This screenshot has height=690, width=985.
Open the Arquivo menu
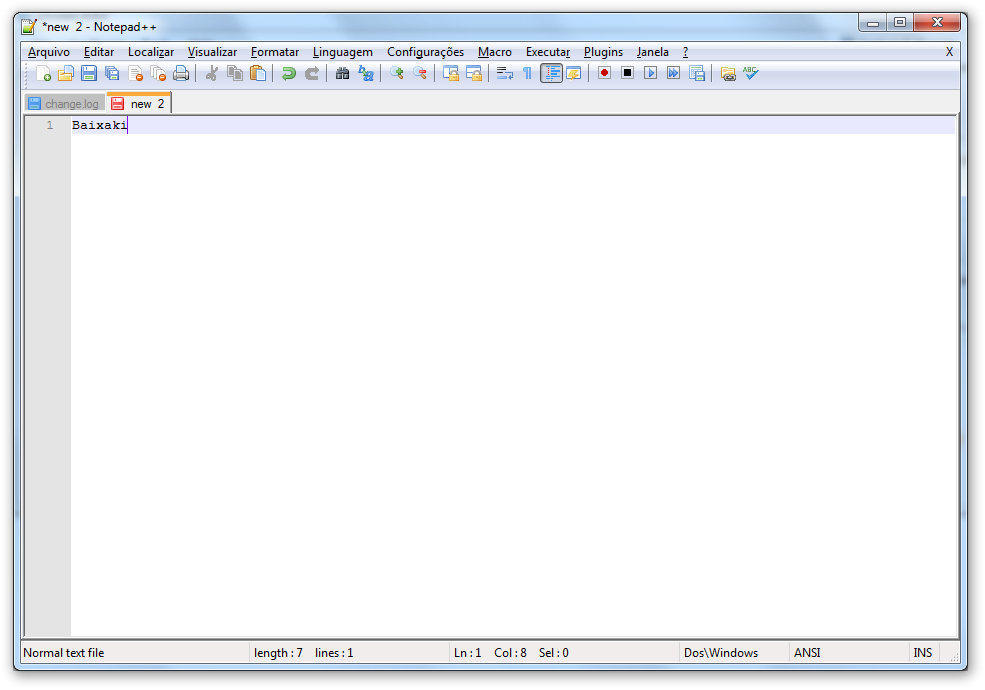pyautogui.click(x=48, y=52)
